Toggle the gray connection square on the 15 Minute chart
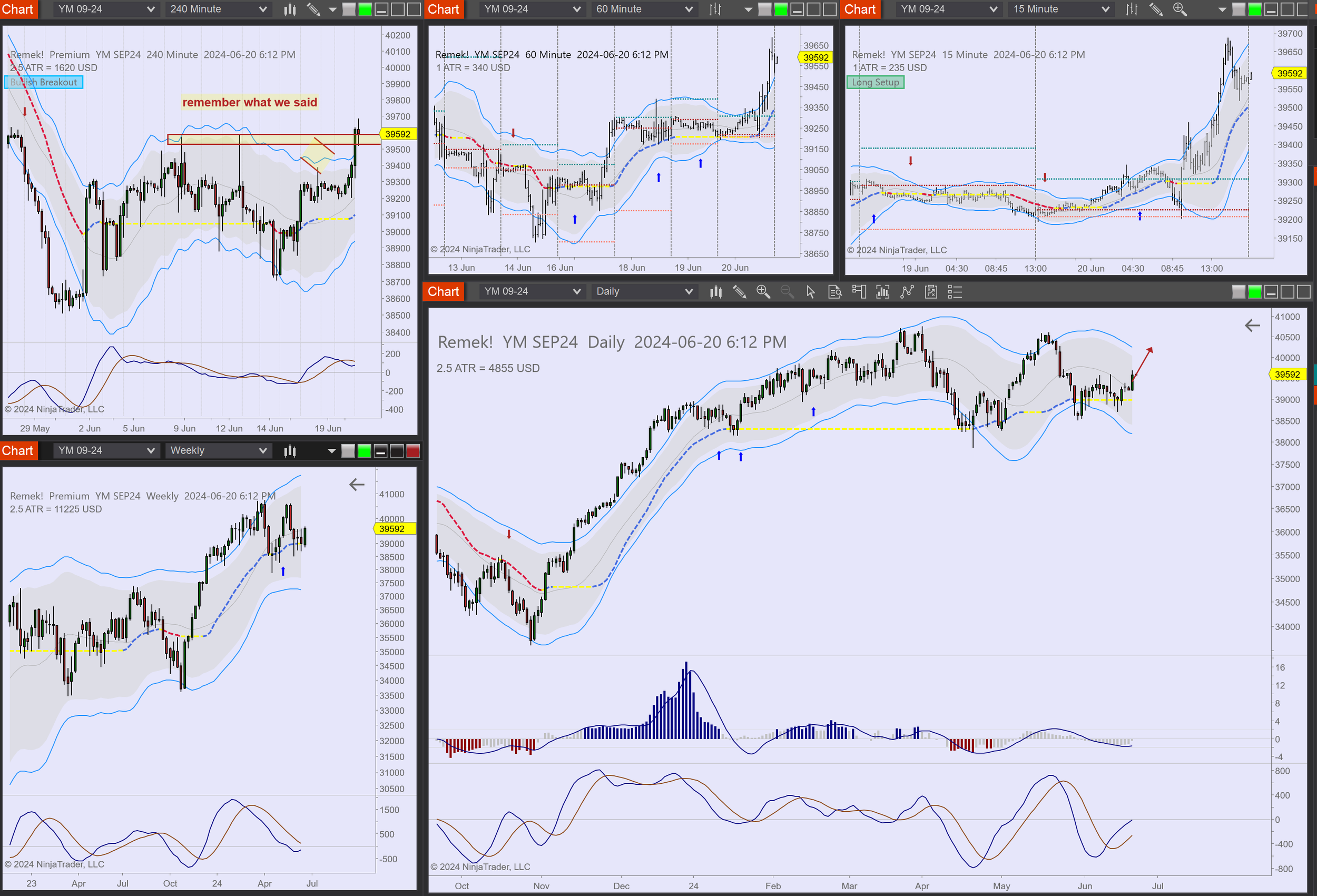Viewport: 1317px width, 896px height. coord(1239,9)
